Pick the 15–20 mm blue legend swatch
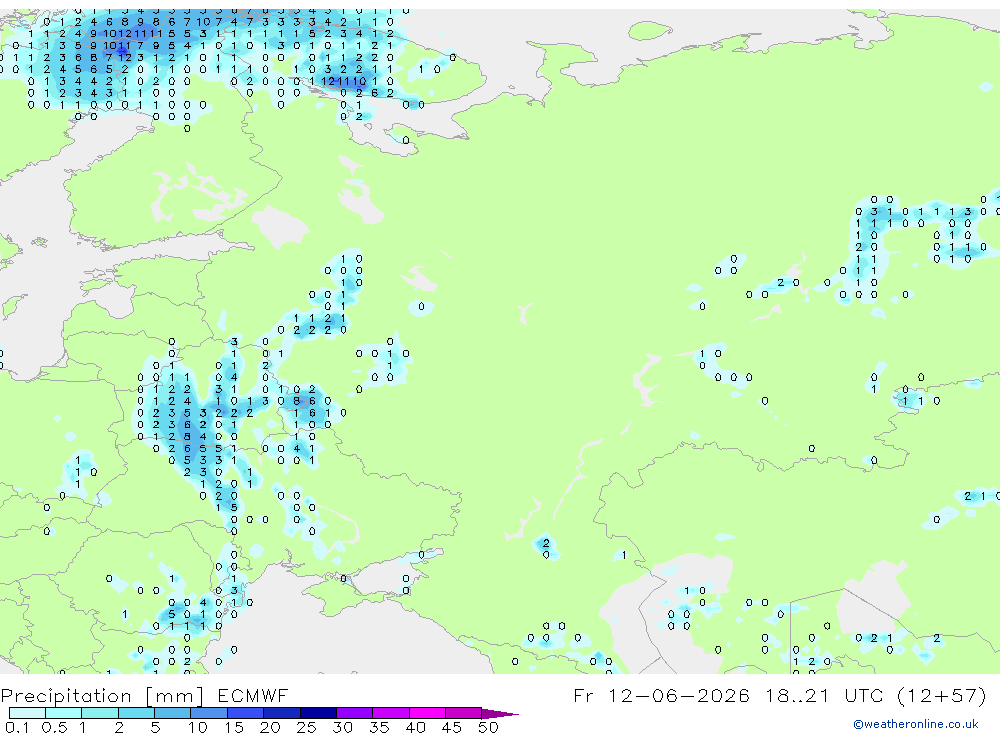The width and height of the screenshot is (1000, 733). pos(246,713)
